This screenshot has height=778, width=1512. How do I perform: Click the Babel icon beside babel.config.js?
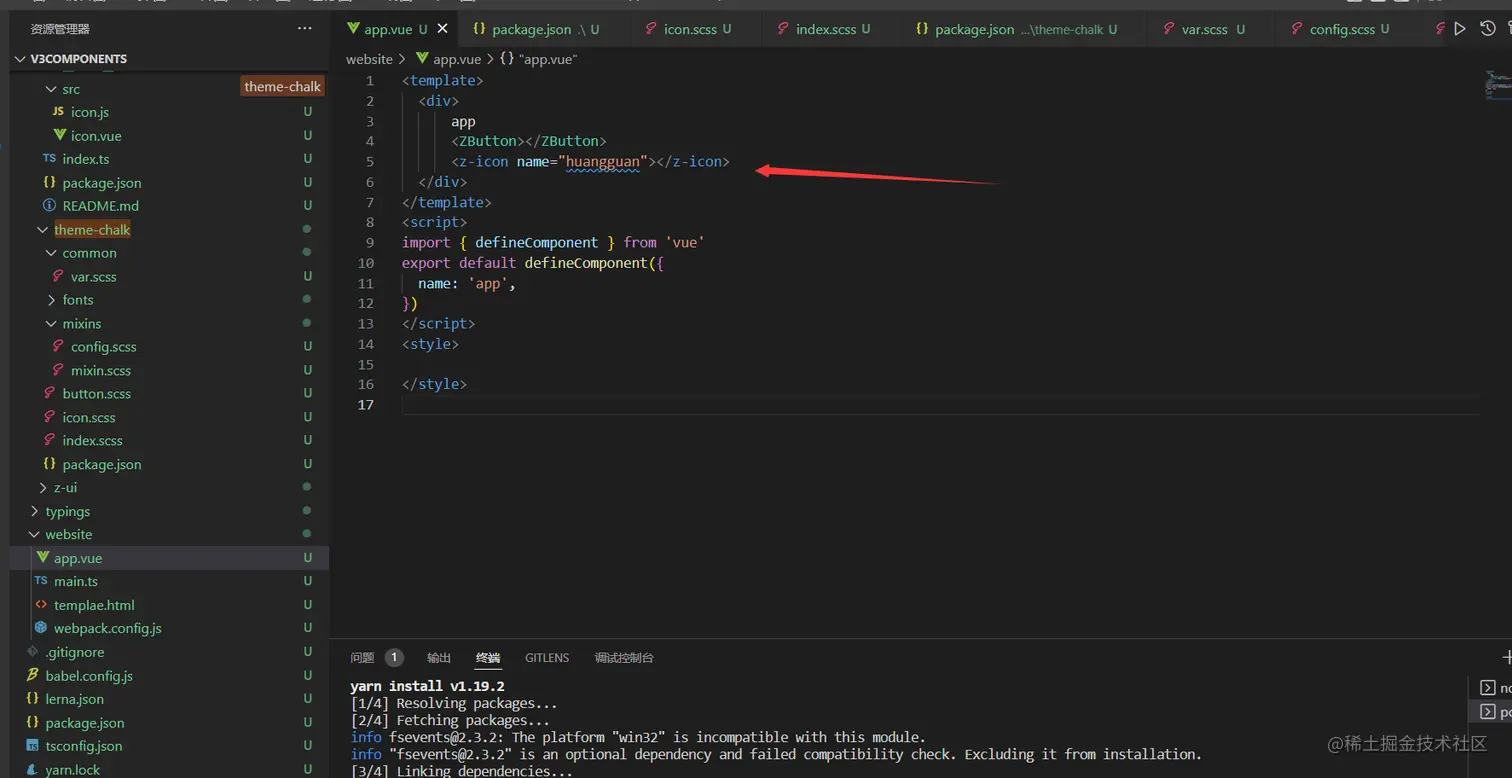point(32,675)
